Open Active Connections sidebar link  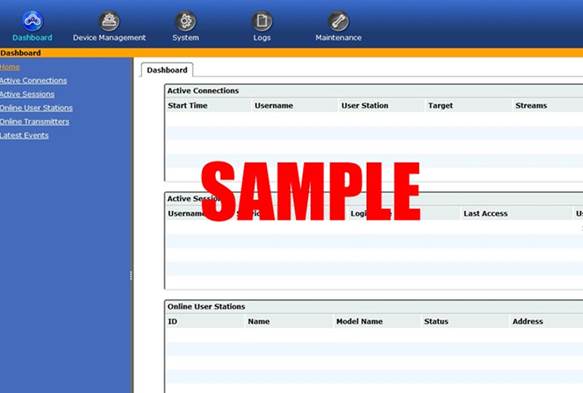point(33,81)
